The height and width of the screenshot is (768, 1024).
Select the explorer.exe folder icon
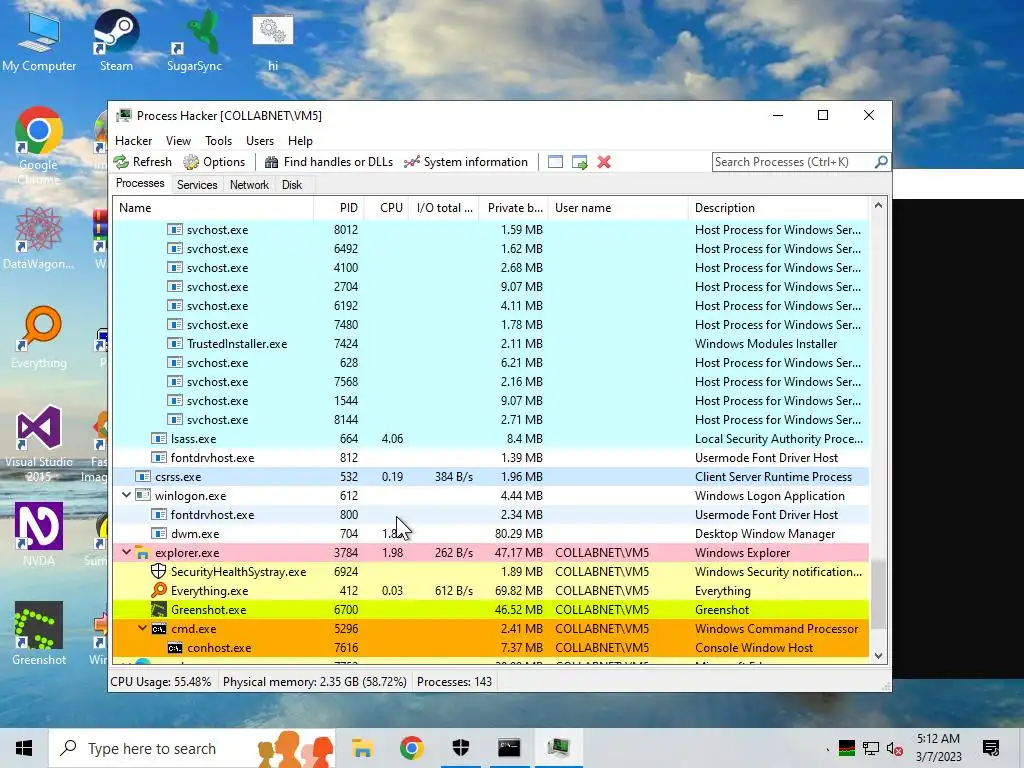point(142,553)
